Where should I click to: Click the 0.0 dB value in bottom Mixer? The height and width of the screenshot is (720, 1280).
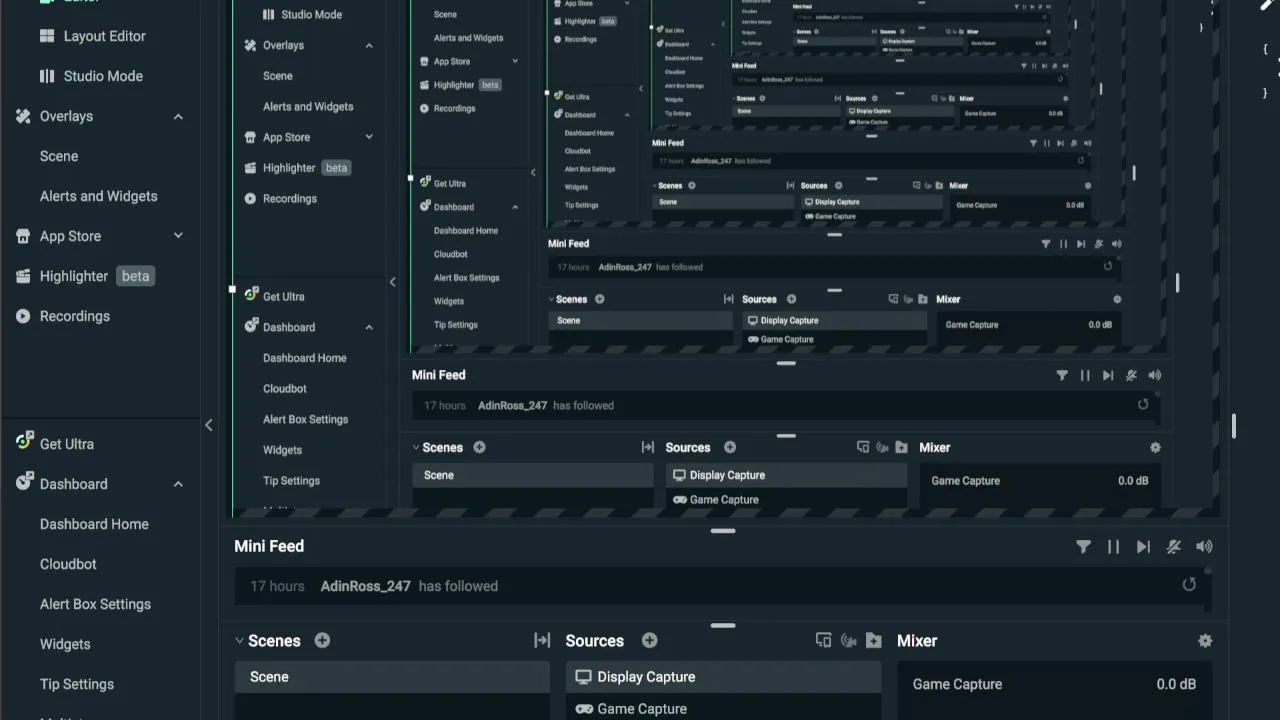click(x=1176, y=684)
